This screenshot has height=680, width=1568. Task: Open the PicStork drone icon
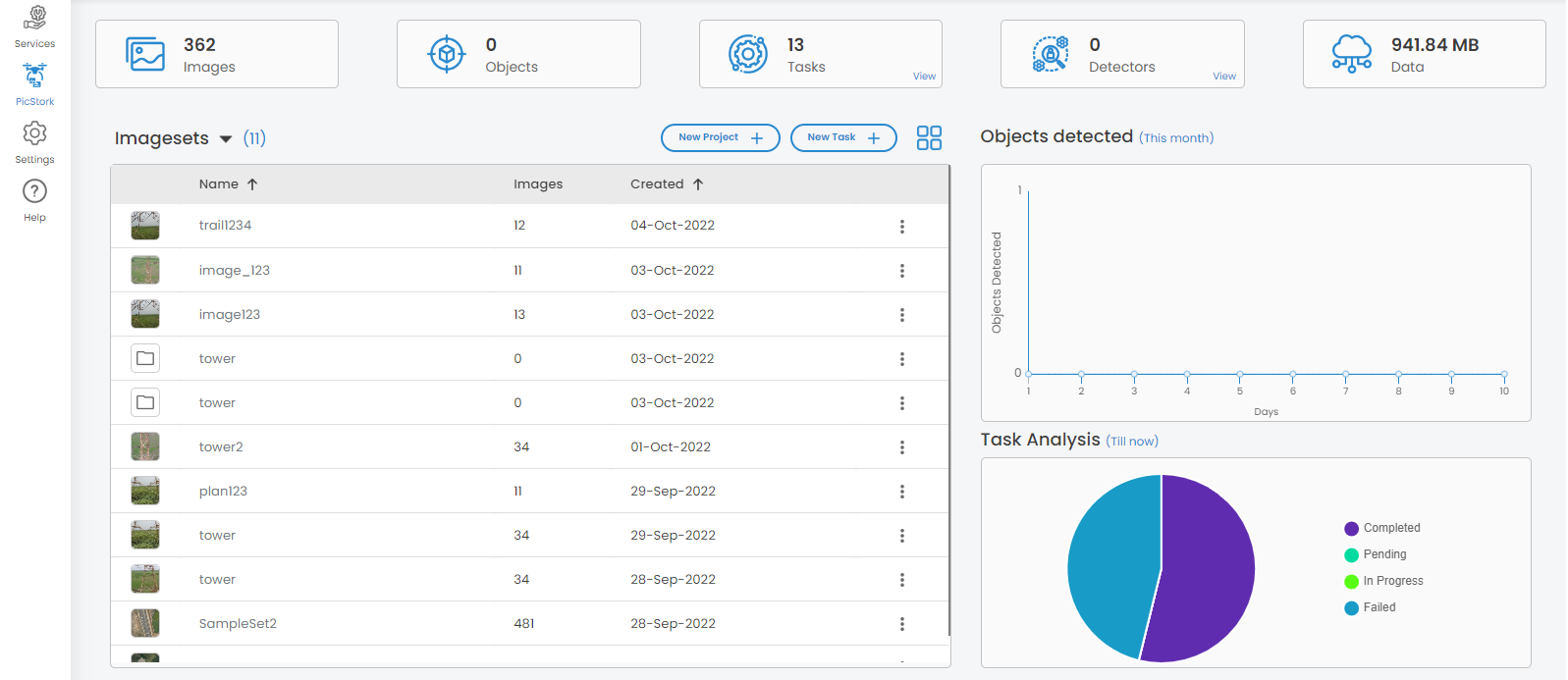[35, 76]
